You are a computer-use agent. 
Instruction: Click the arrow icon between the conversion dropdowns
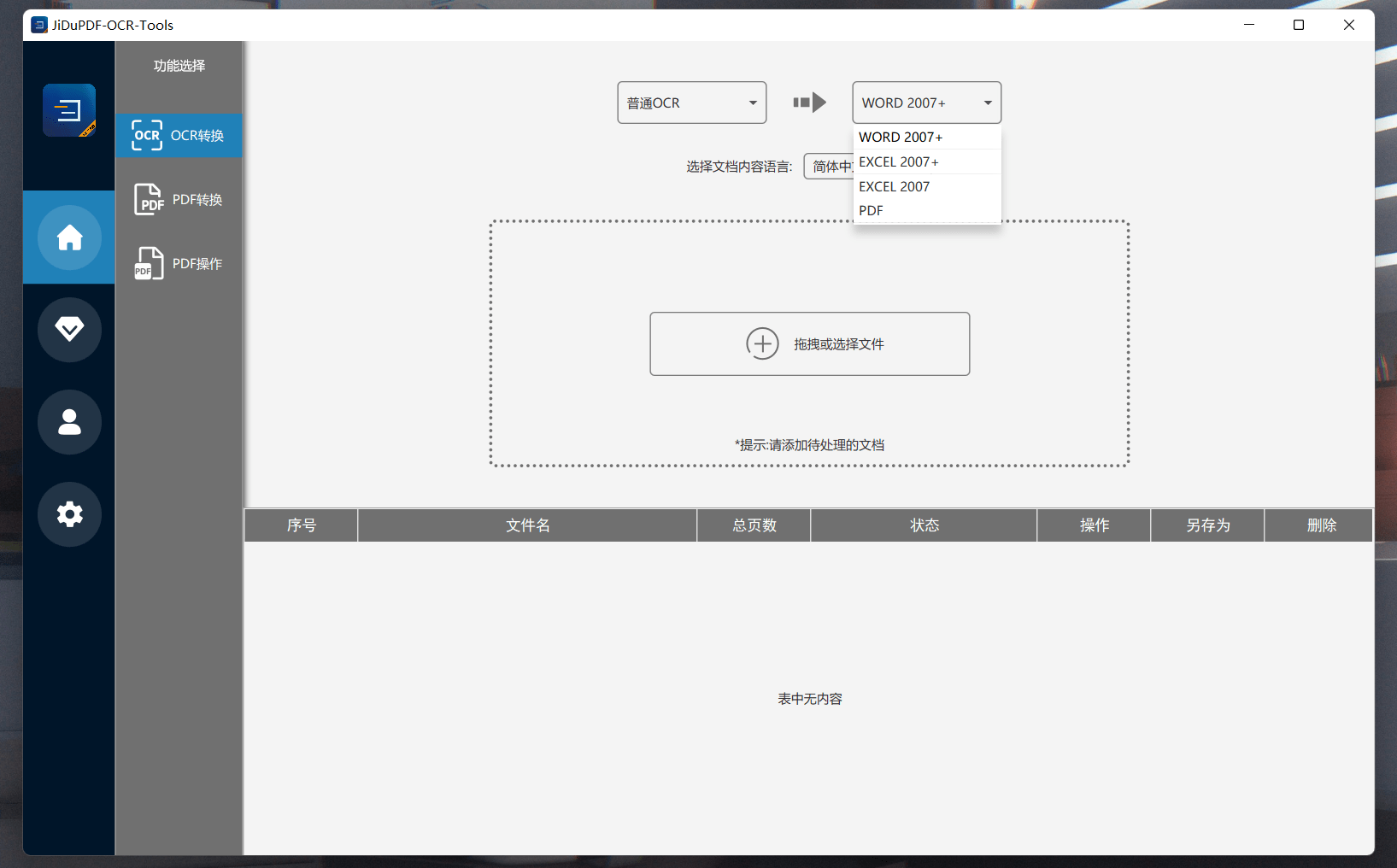[x=809, y=103]
